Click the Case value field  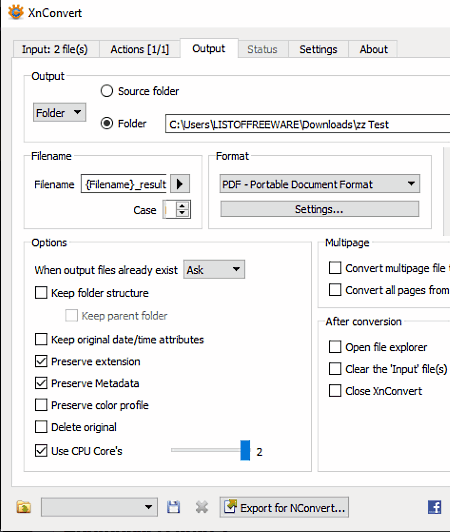click(169, 210)
